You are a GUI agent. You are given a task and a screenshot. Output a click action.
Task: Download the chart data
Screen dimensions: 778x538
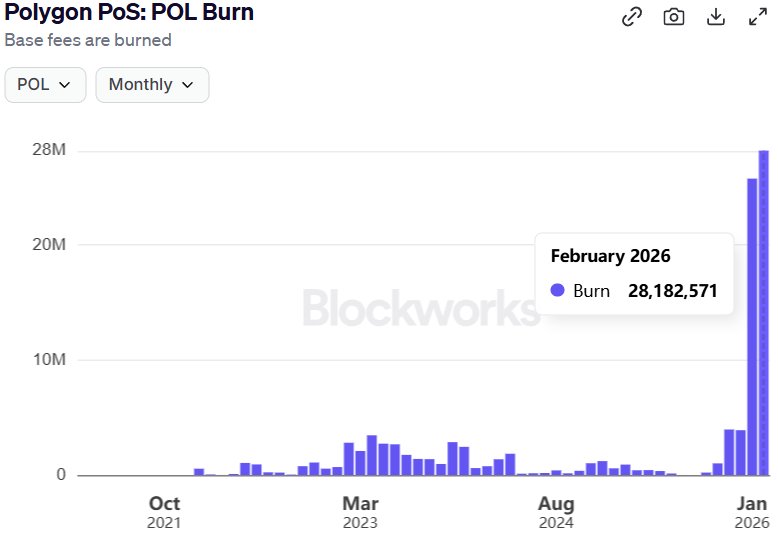[x=715, y=17]
